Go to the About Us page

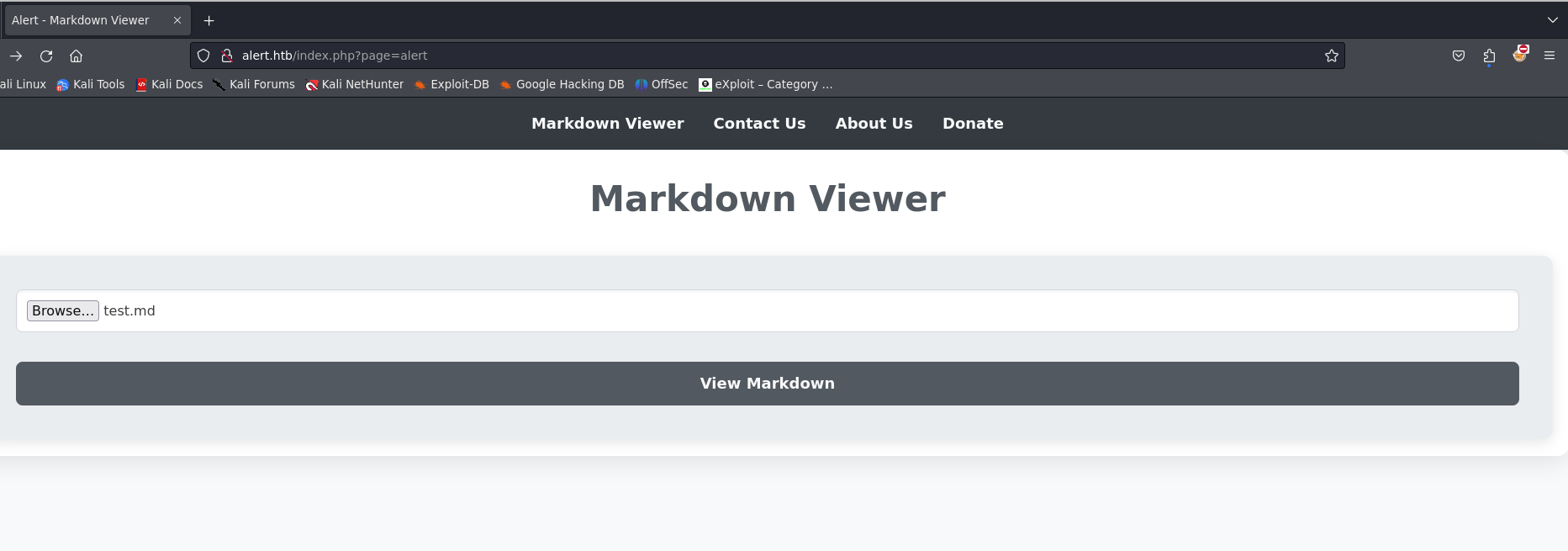[874, 124]
